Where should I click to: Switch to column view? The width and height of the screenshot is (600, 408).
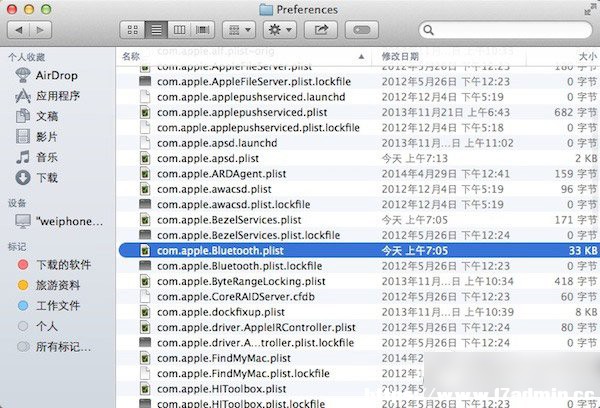(179, 30)
